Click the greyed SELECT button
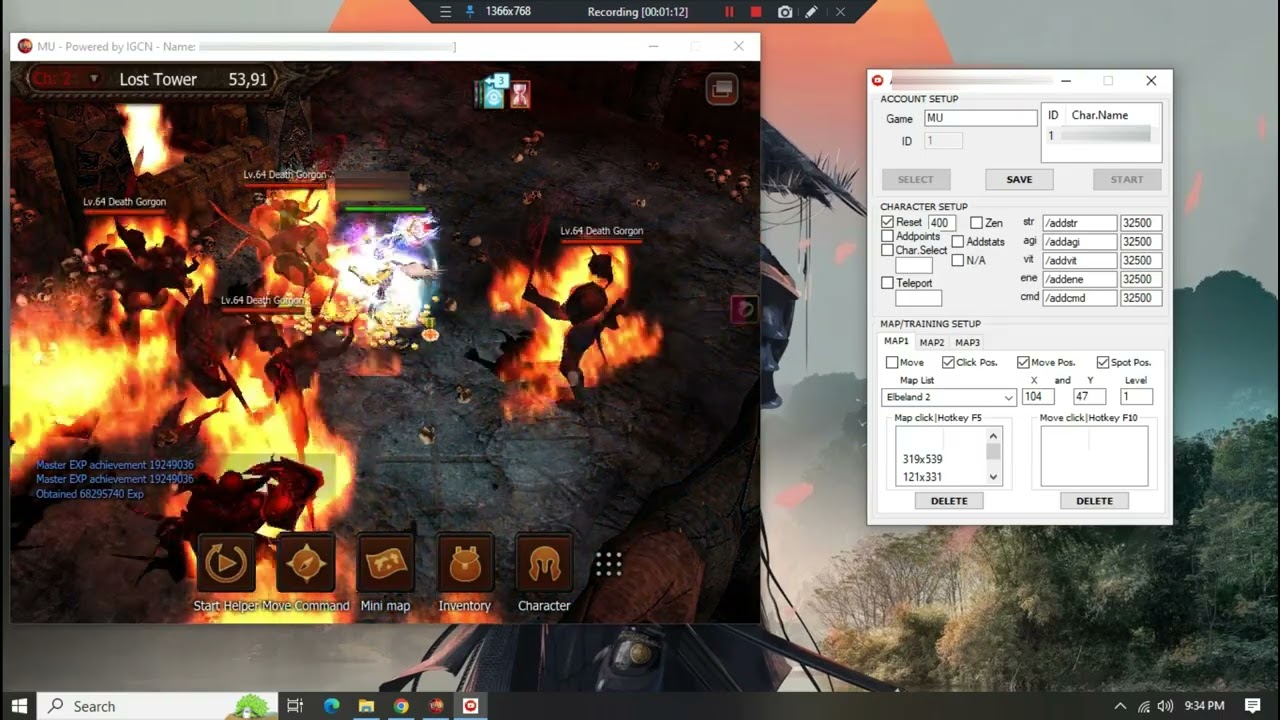 tap(915, 180)
